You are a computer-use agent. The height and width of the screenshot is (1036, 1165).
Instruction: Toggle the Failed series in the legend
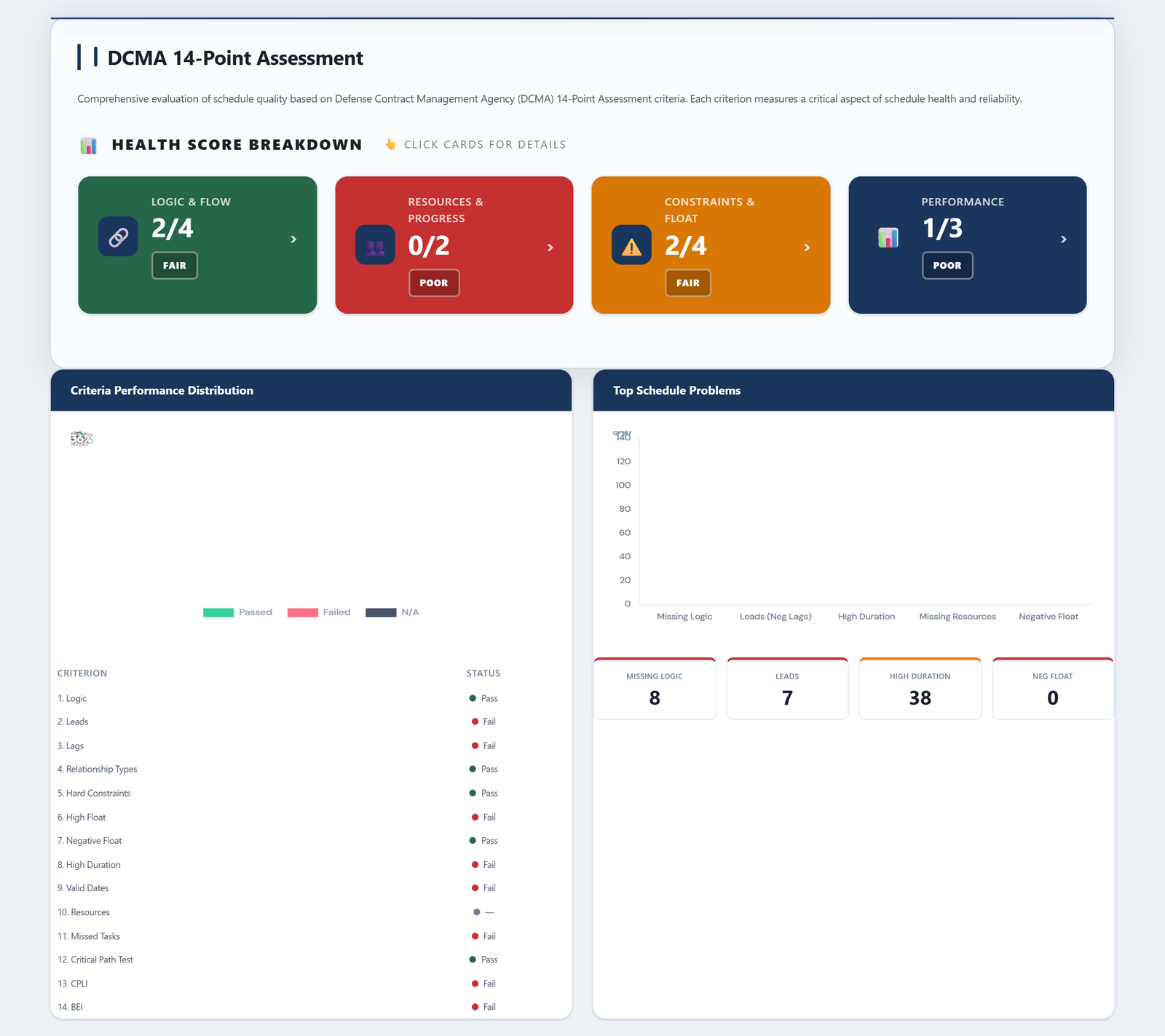320,612
